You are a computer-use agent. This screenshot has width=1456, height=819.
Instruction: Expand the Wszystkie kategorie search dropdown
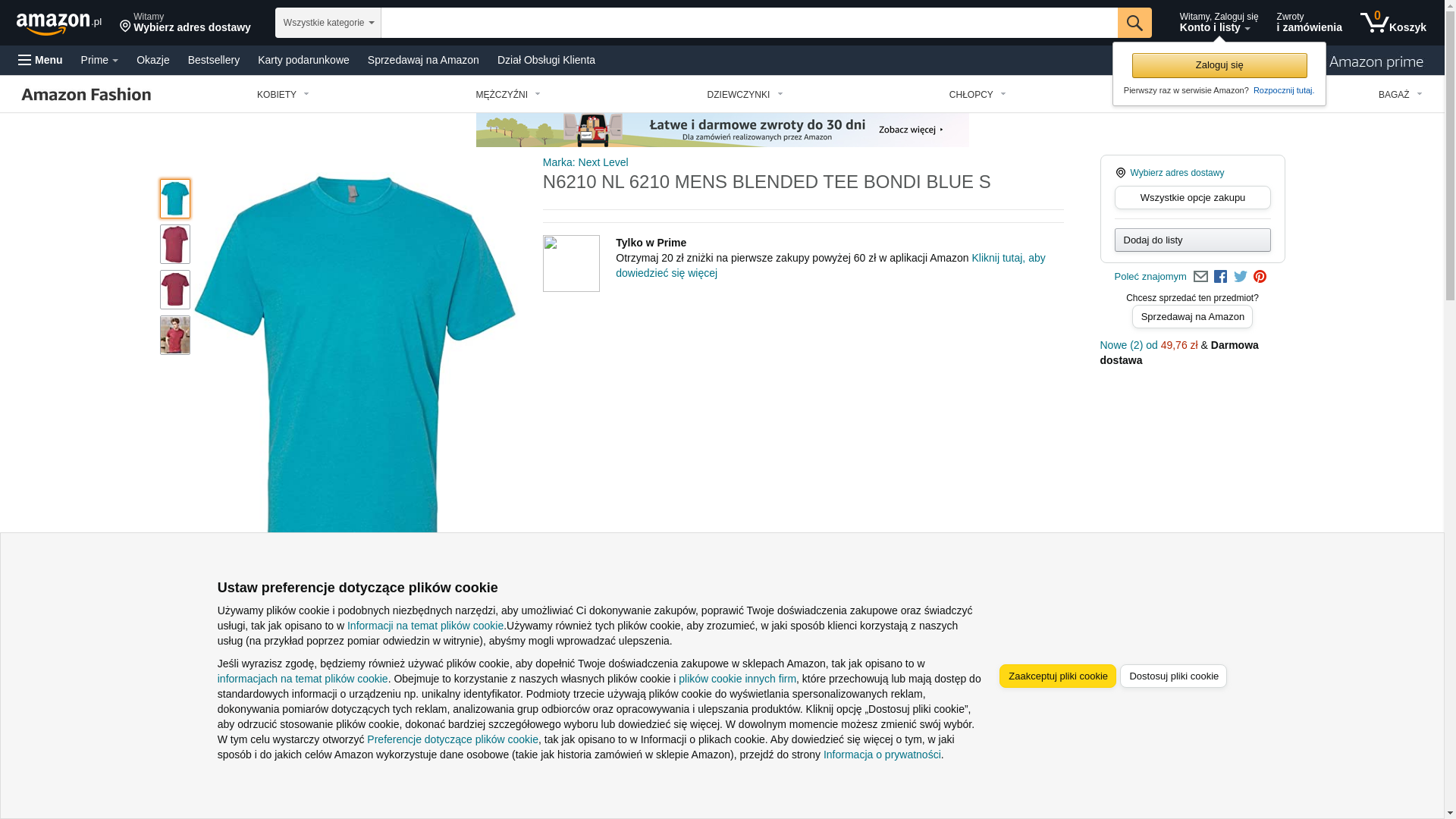coord(328,23)
